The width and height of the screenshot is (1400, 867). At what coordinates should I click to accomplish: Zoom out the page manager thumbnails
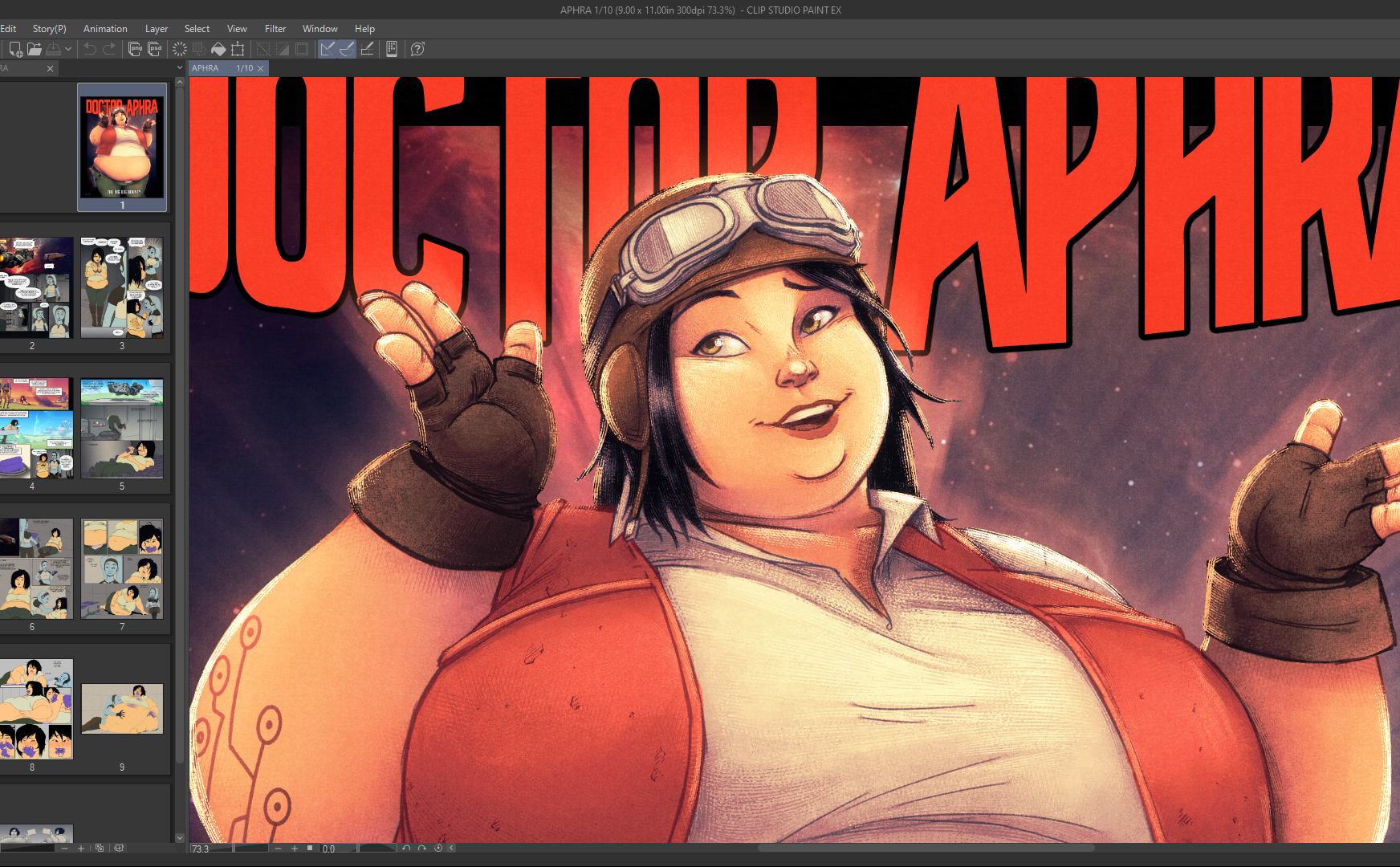tap(65, 848)
